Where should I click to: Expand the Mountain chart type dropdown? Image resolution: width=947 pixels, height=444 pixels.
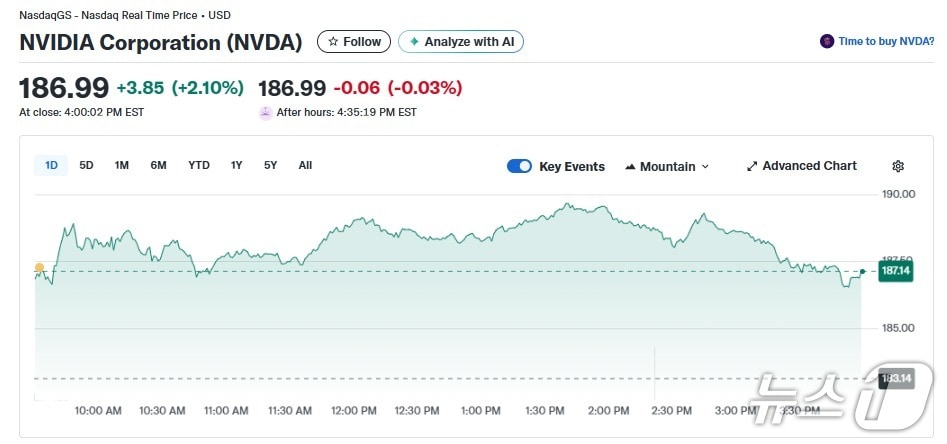[705, 167]
